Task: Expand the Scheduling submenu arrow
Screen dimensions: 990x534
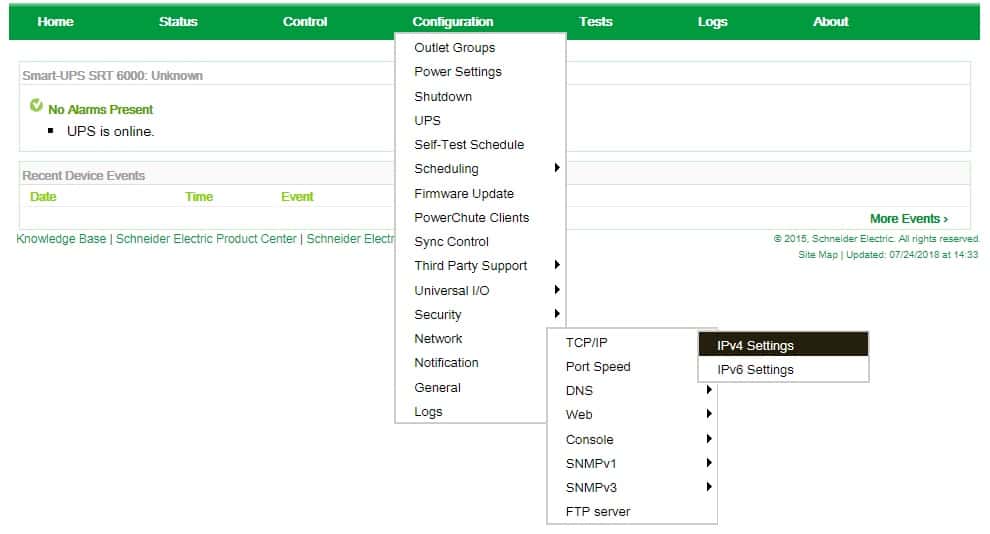Action: [557, 168]
